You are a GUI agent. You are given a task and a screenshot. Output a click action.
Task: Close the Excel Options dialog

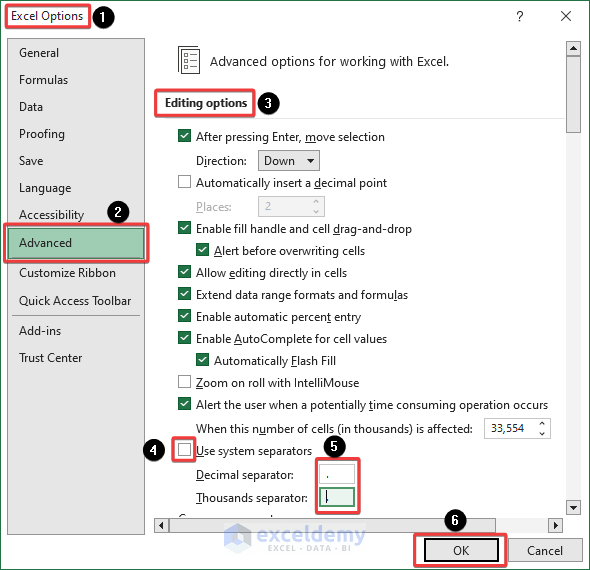click(x=566, y=16)
